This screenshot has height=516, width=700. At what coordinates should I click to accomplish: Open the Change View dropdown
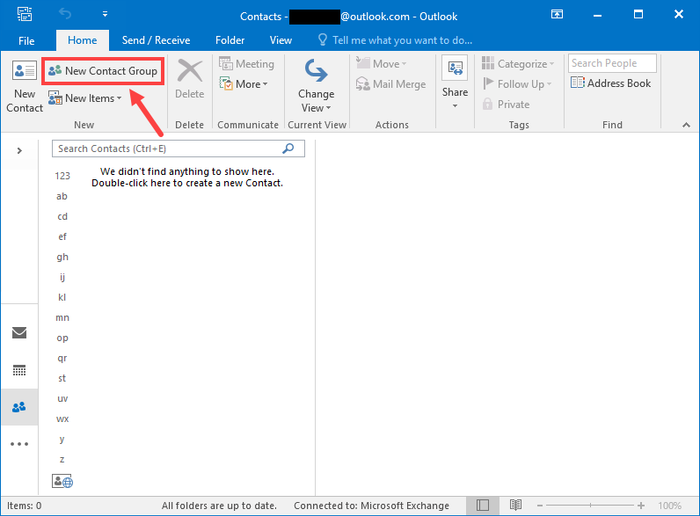[x=316, y=88]
